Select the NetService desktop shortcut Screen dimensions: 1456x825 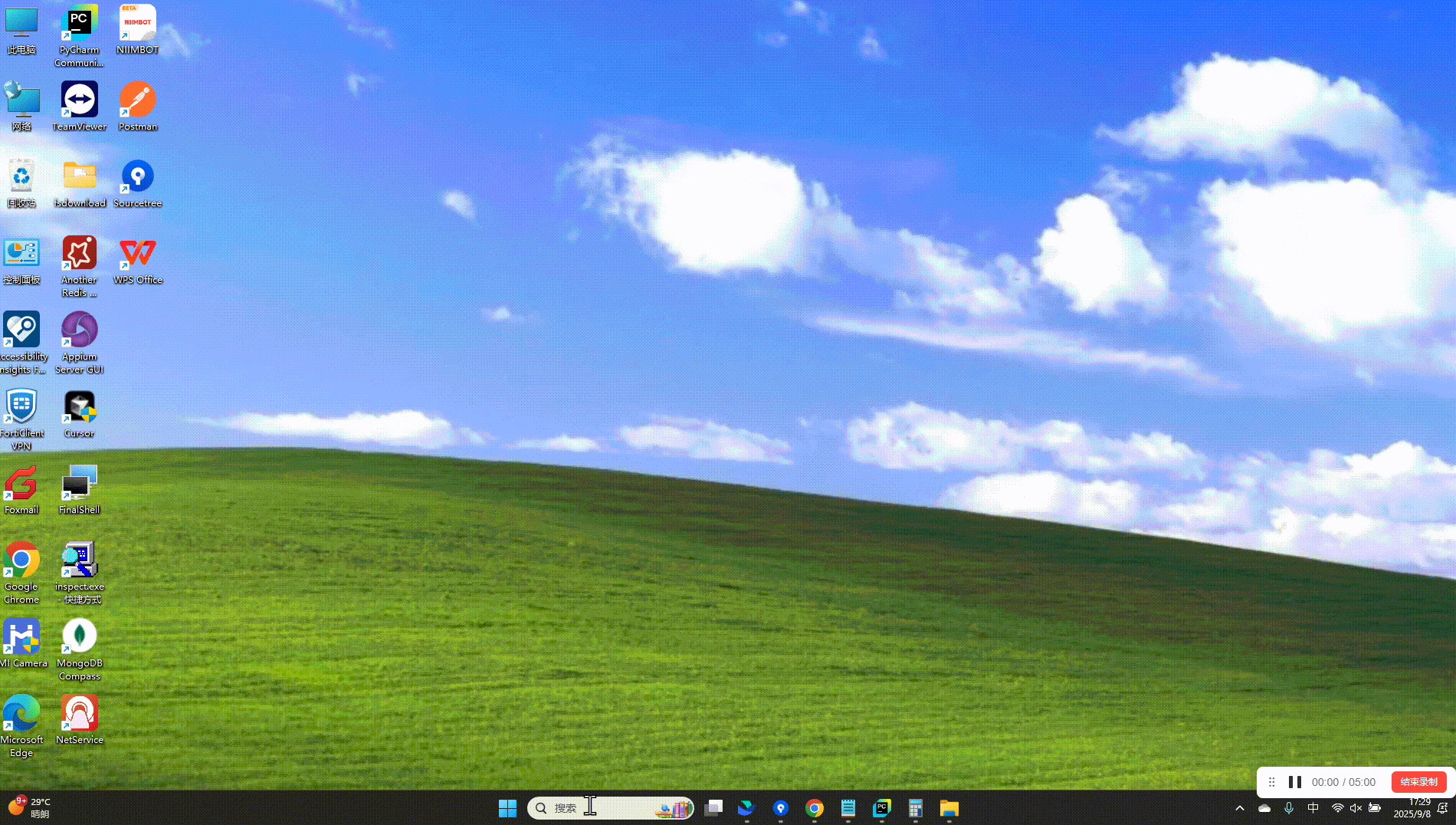coord(79,721)
